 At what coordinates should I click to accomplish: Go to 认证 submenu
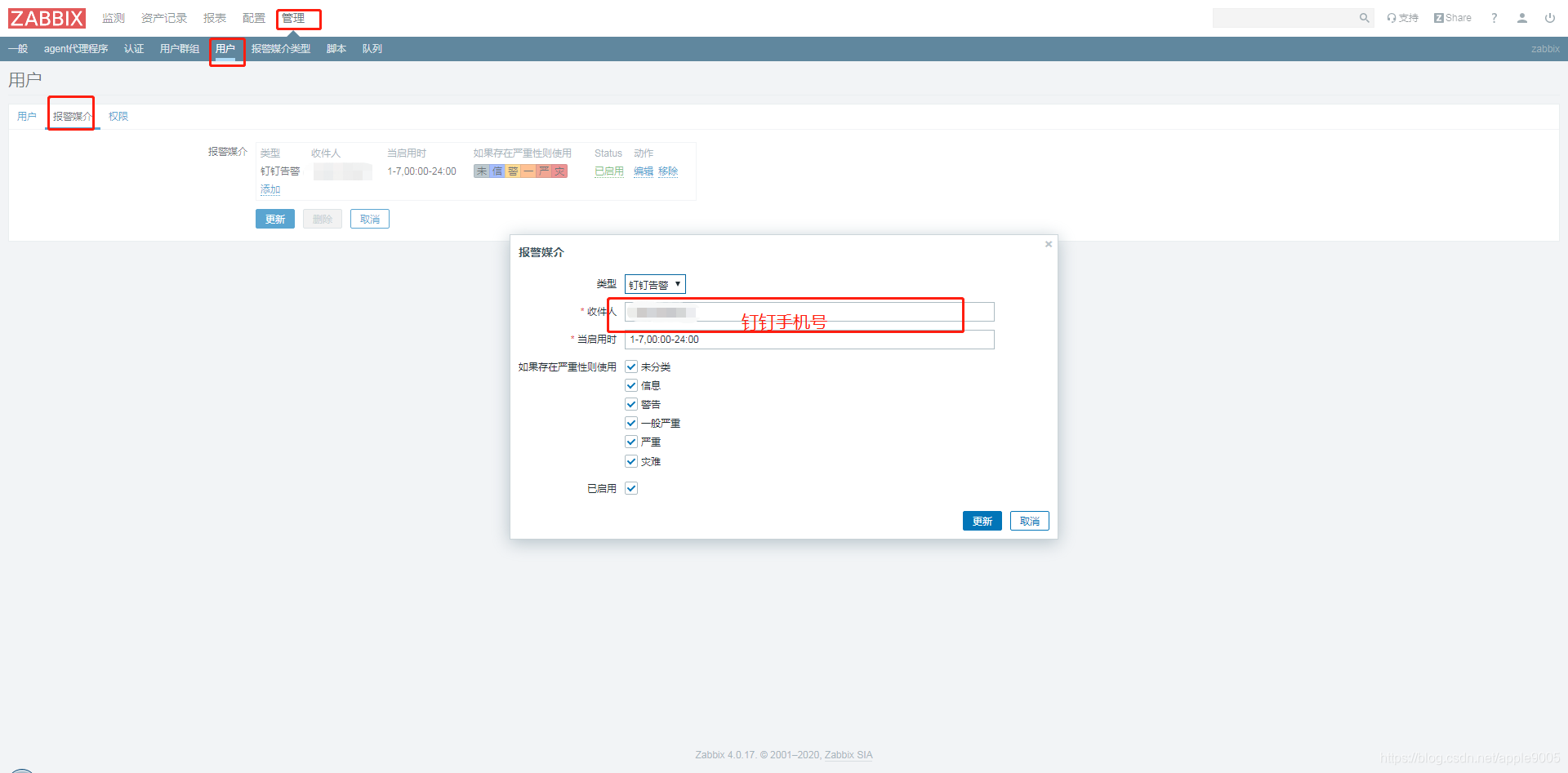[x=134, y=49]
